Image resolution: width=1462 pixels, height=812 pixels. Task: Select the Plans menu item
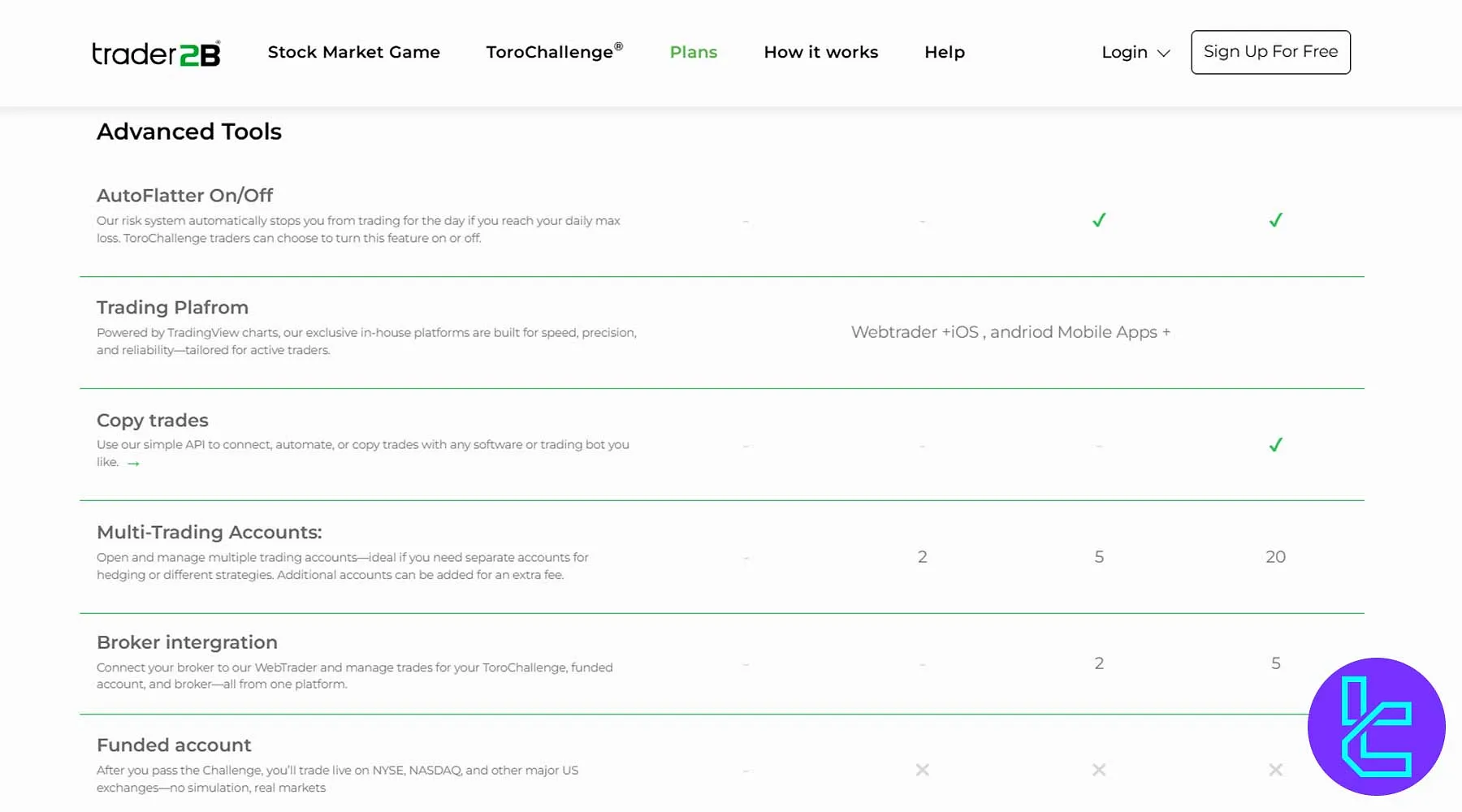693,52
